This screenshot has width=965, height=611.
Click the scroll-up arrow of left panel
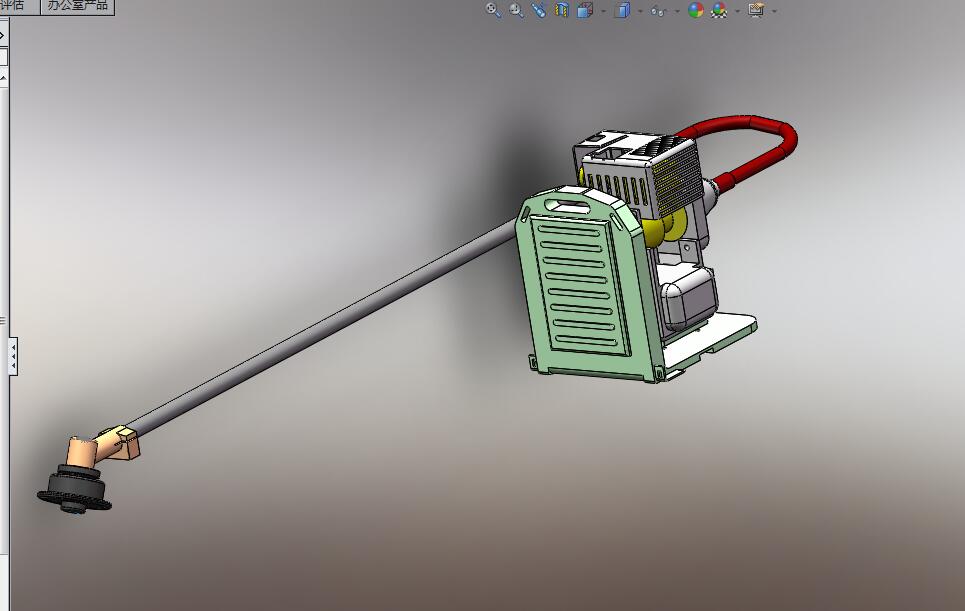pos(3,78)
